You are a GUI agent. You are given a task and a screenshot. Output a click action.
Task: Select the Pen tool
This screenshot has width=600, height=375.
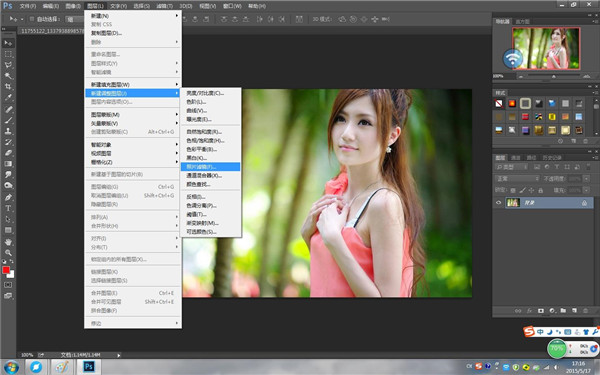pos(8,197)
